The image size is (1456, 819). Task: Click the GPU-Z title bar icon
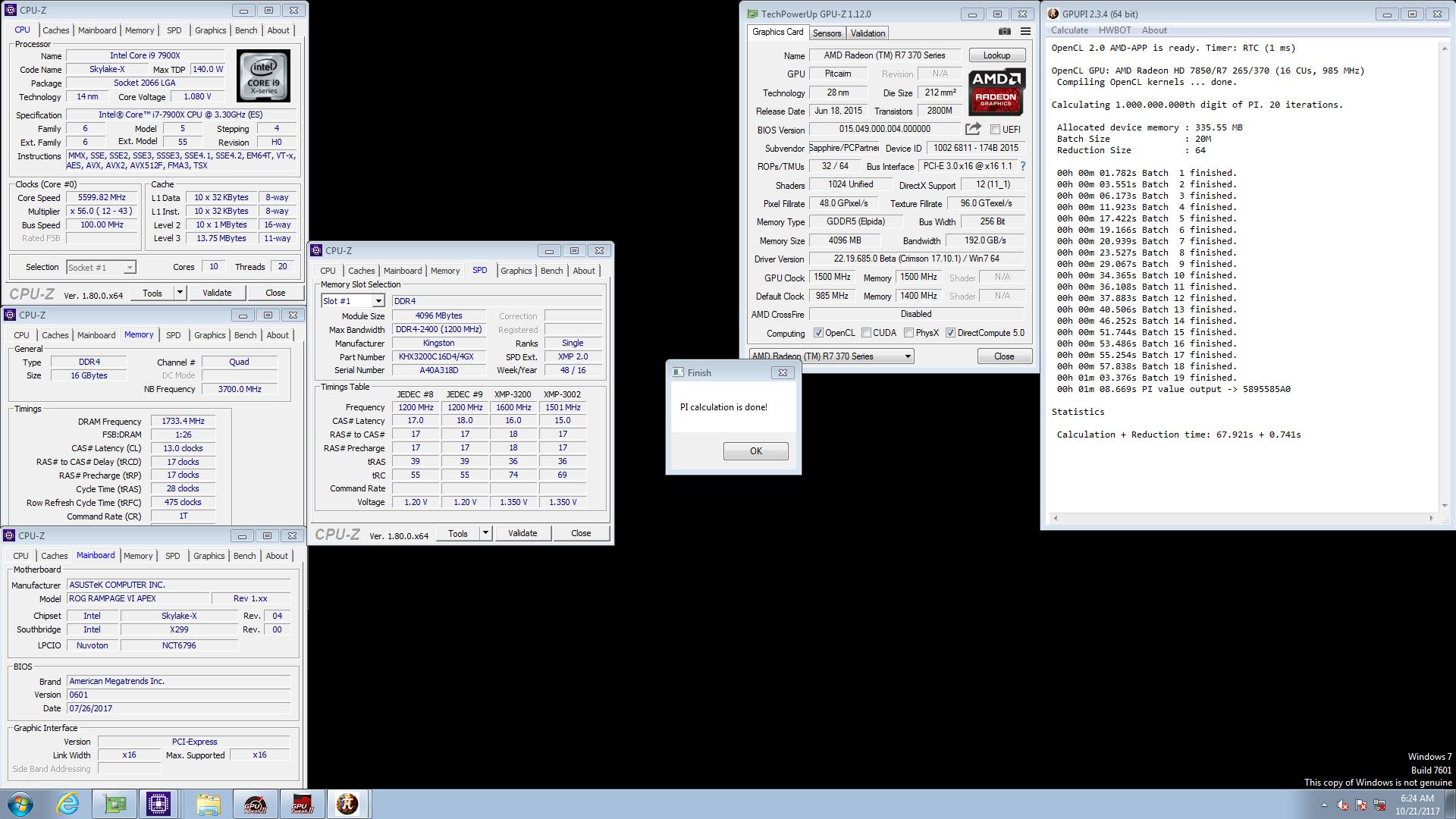click(x=752, y=14)
